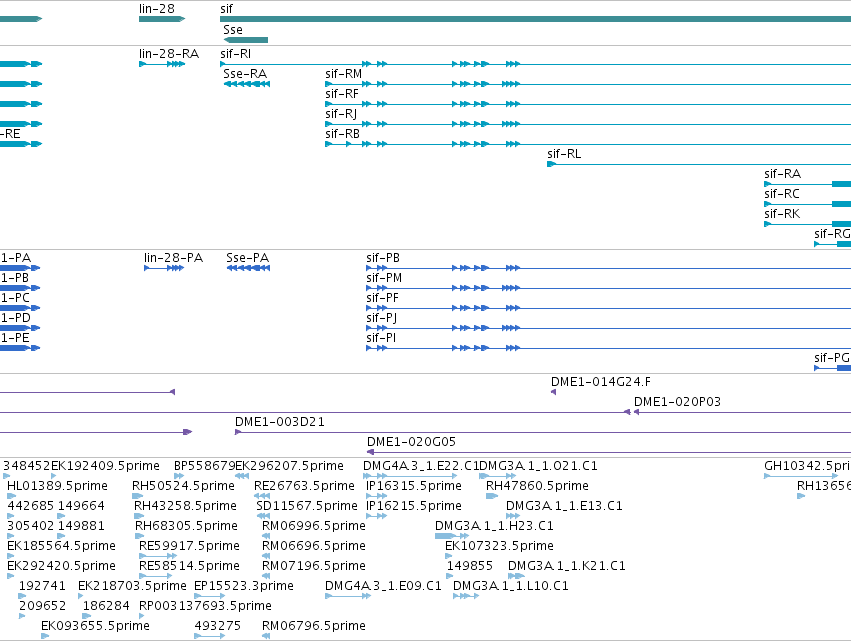Select EST EK185564.5prime

(11, 556)
